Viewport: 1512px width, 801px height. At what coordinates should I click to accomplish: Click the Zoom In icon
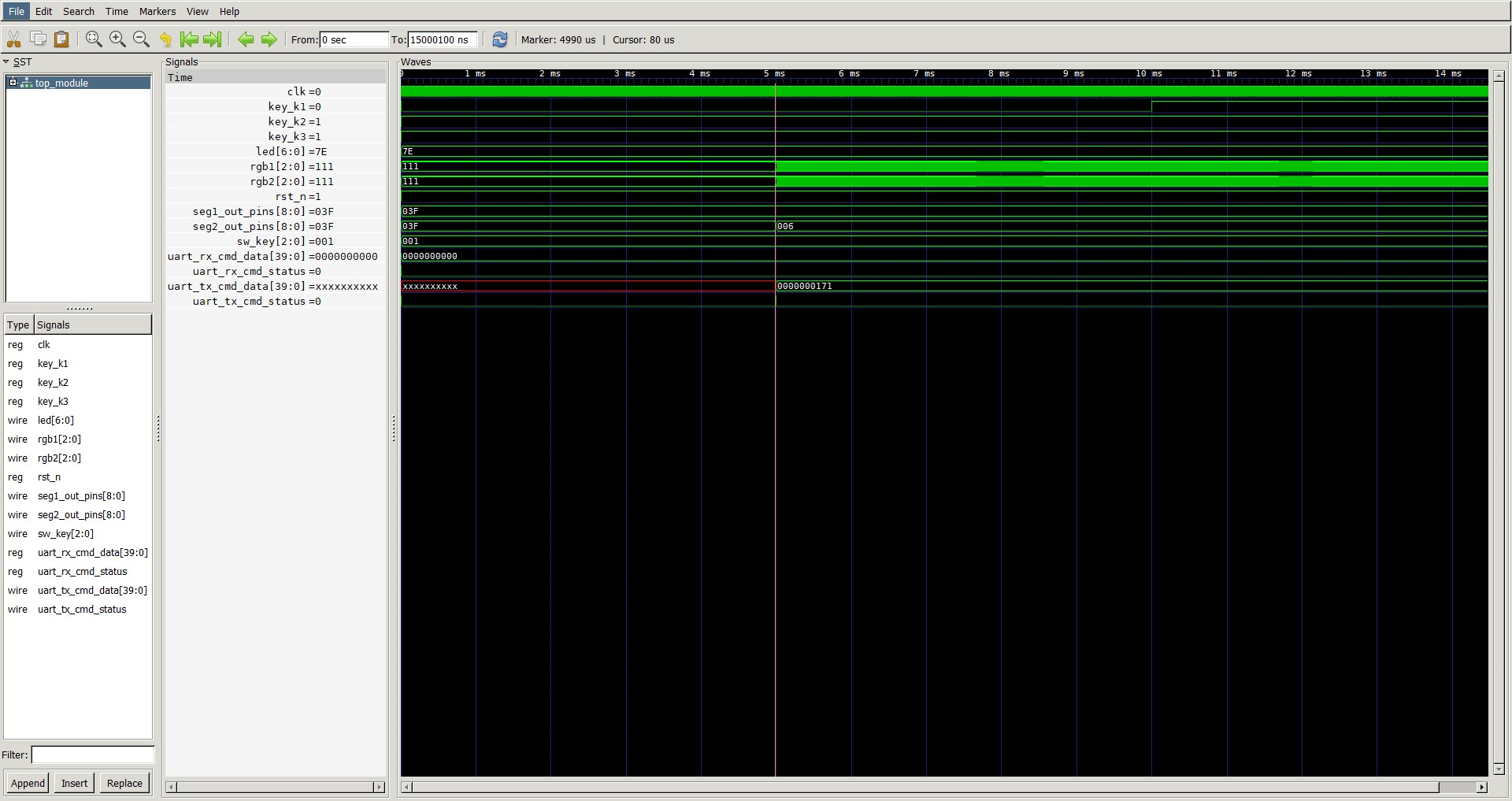[117, 39]
